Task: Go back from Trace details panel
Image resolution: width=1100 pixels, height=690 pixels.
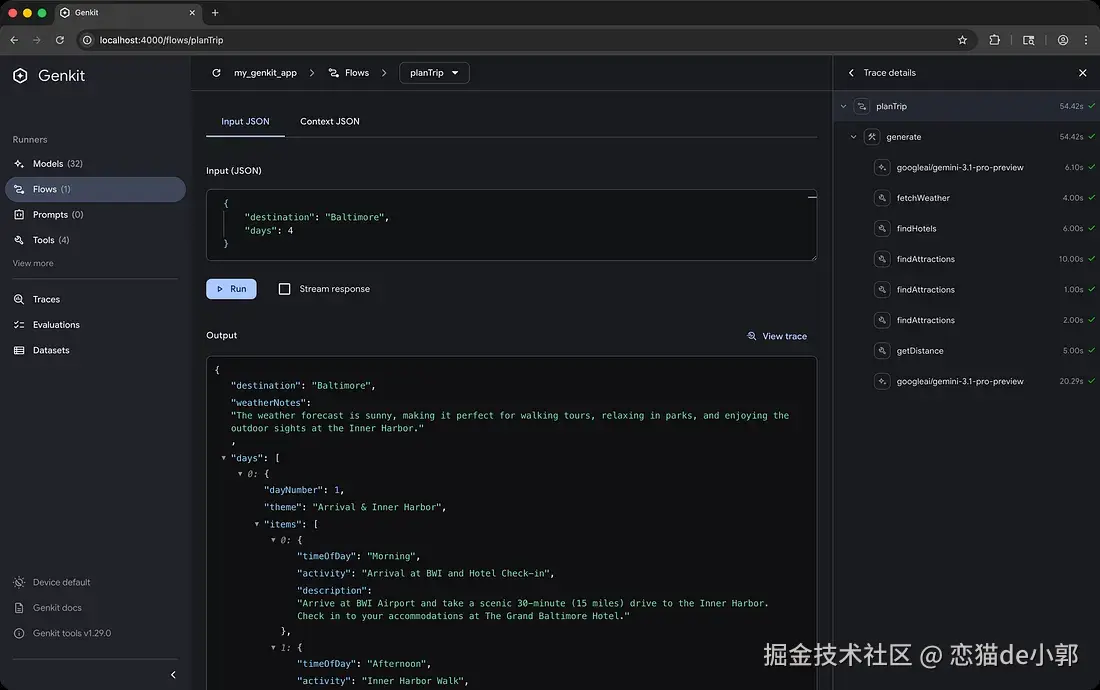Action: pos(851,73)
